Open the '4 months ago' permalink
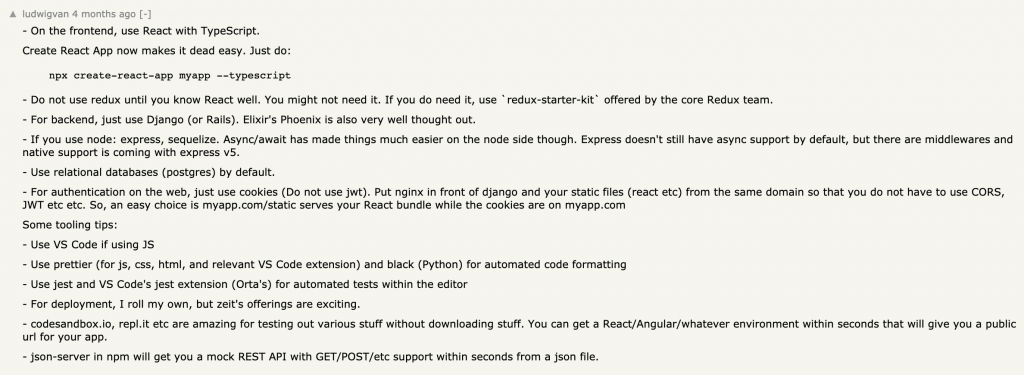The image size is (1024, 375). tap(104, 14)
